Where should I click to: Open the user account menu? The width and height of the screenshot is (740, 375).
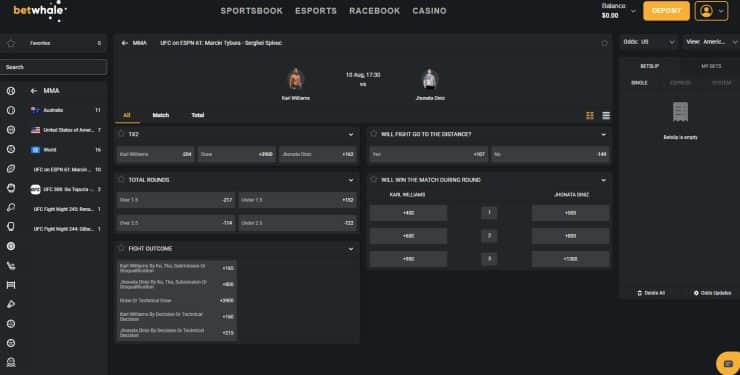(x=711, y=11)
